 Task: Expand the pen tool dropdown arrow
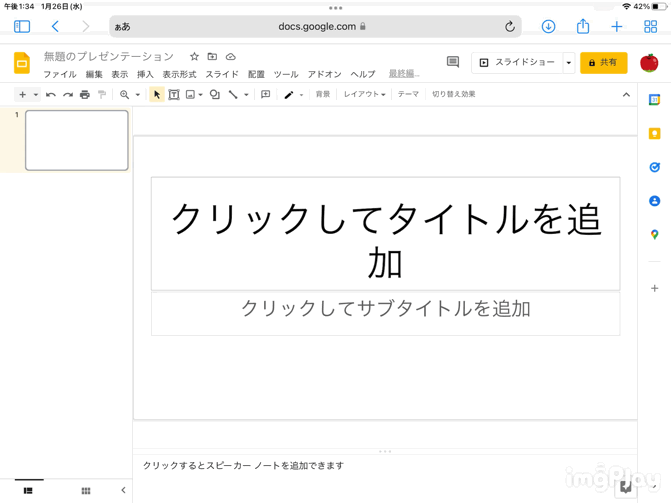click(301, 95)
